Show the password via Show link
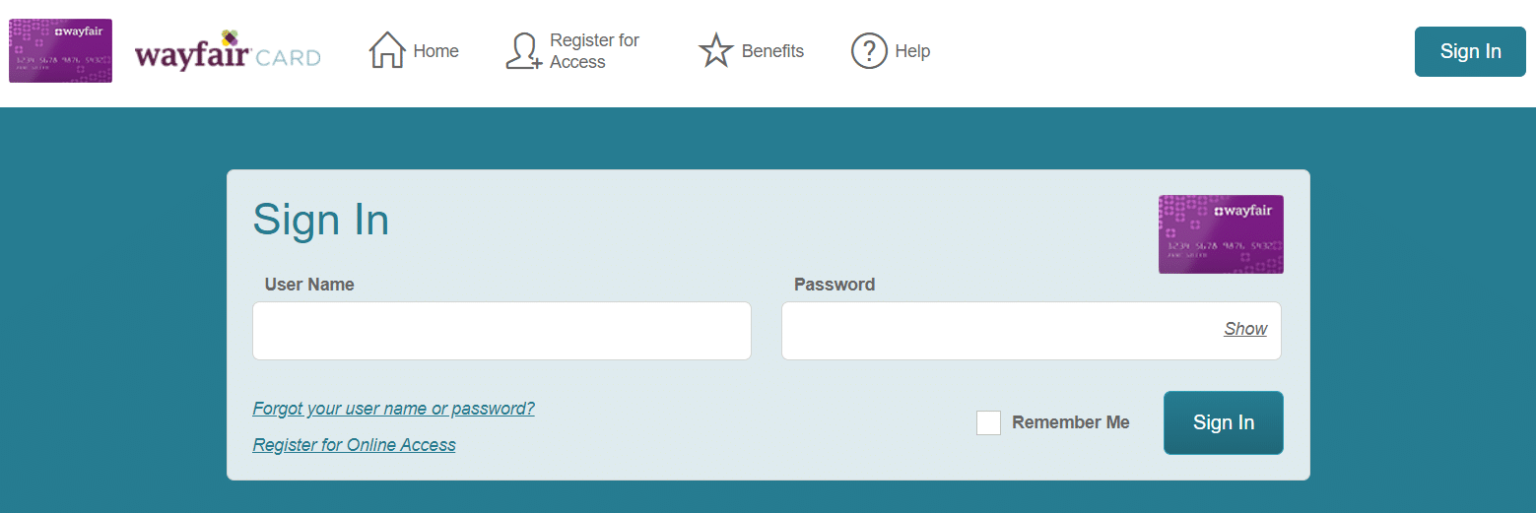1536x513 pixels. [x=1245, y=329]
